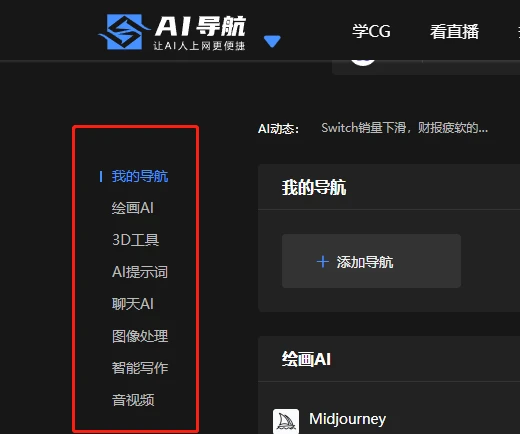This screenshot has width=520, height=434.
Task: Select AI提示词 in the sidebar
Action: click(140, 272)
